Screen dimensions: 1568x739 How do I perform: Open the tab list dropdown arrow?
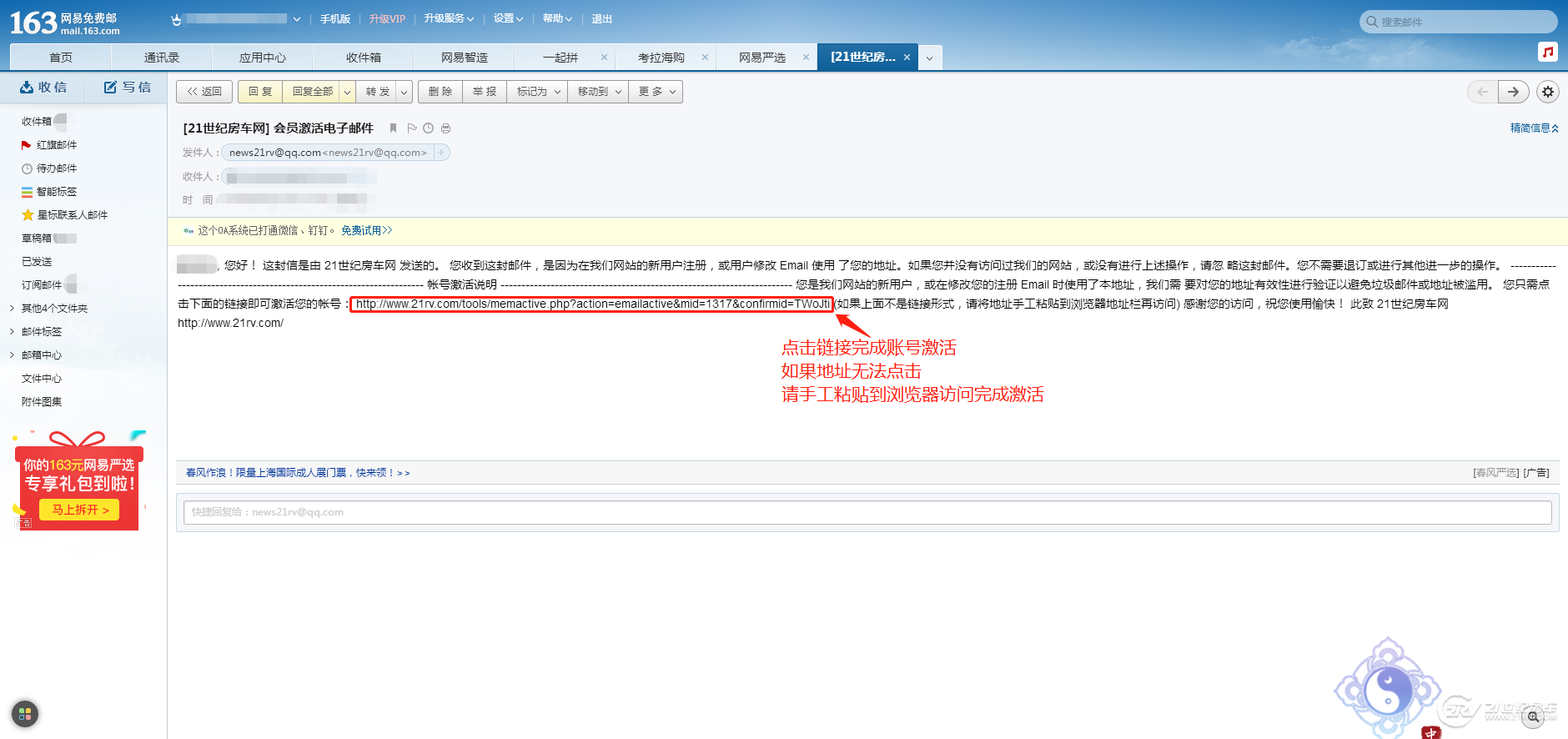point(929,58)
